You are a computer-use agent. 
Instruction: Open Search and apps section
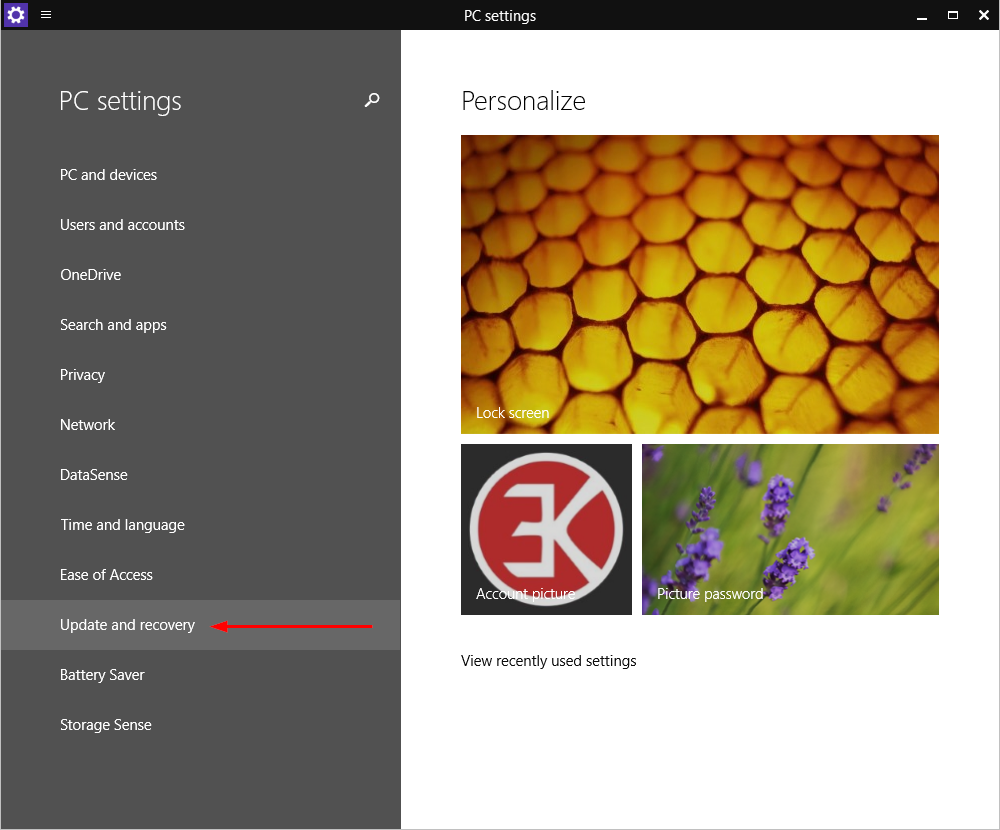pos(200,325)
